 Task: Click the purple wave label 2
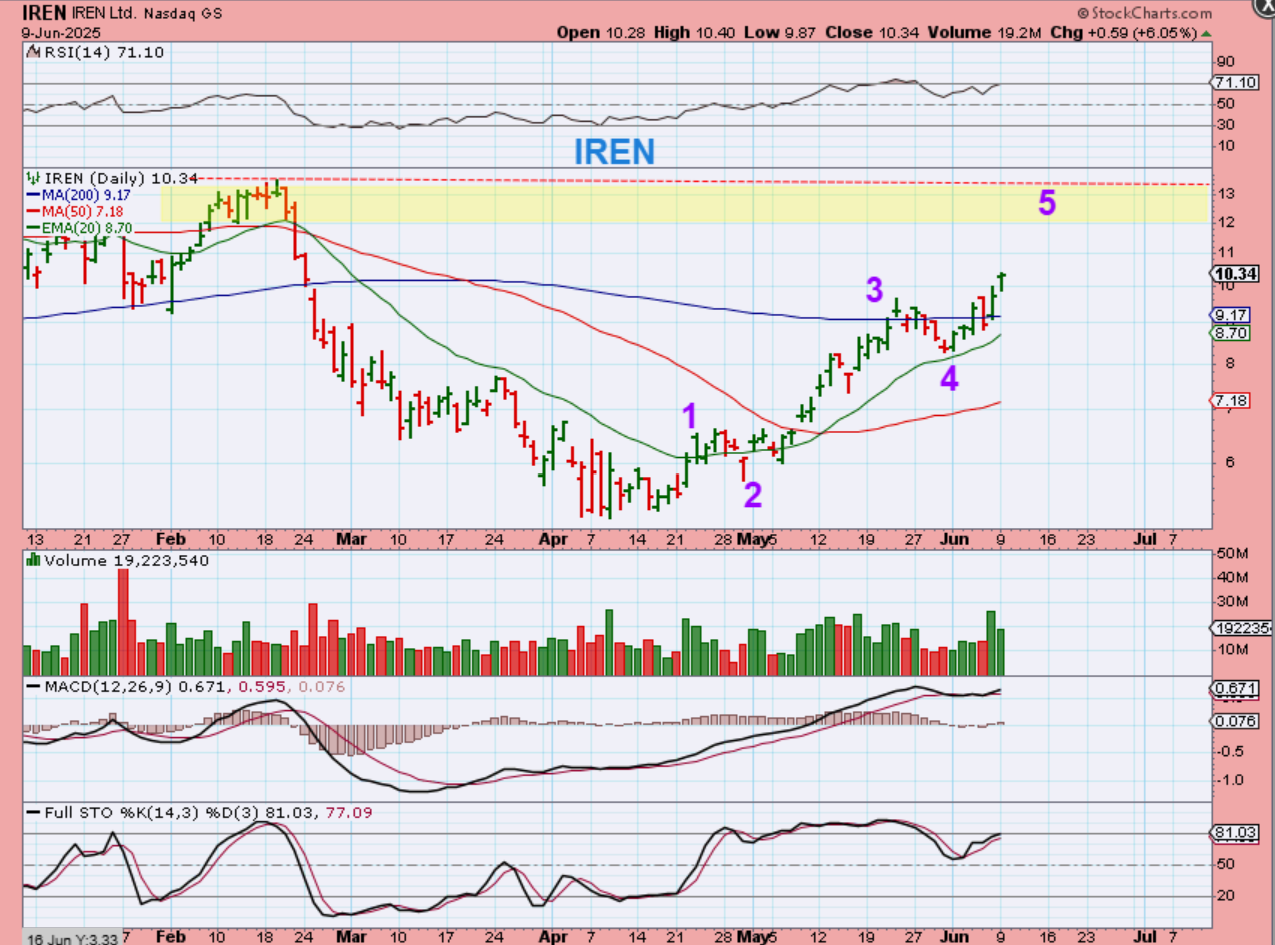[752, 495]
